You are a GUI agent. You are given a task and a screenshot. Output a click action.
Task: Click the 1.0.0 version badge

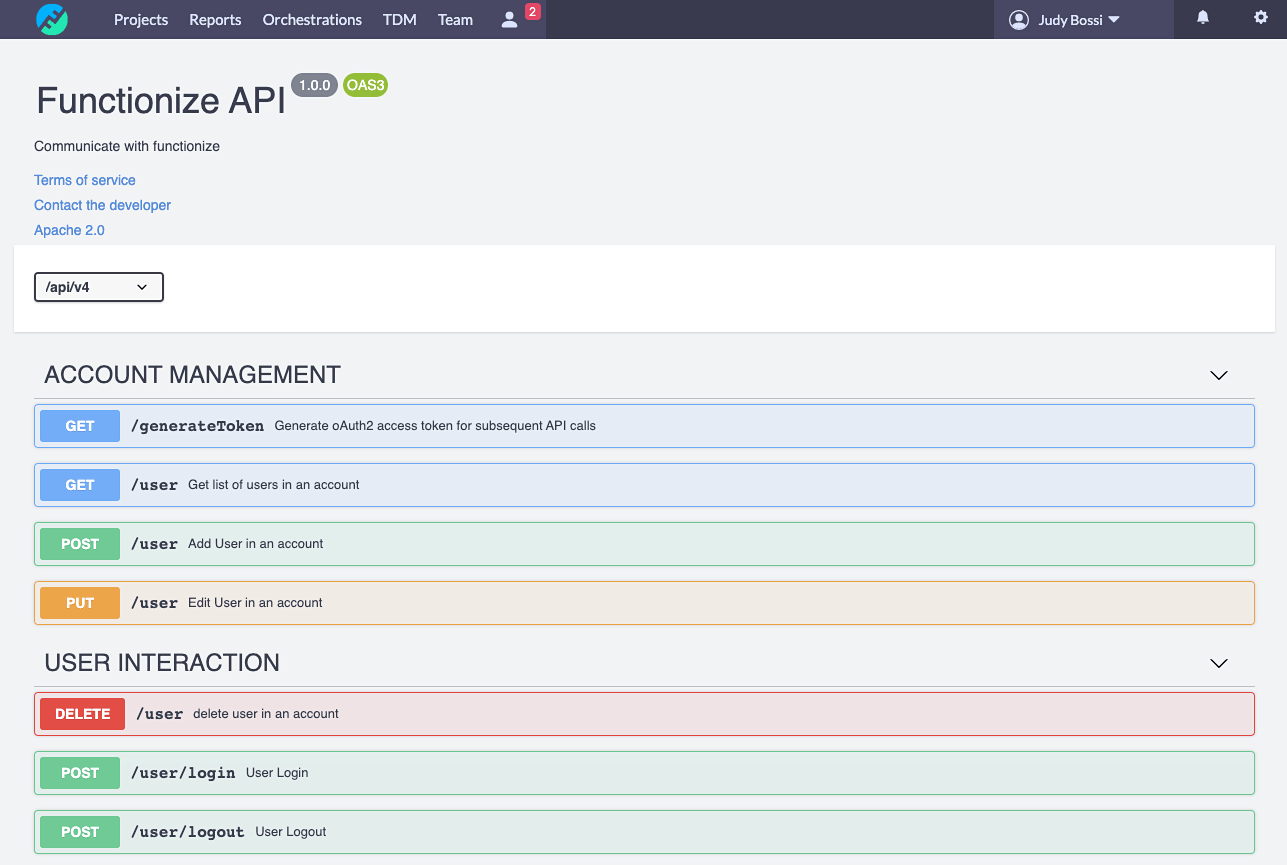(312, 85)
